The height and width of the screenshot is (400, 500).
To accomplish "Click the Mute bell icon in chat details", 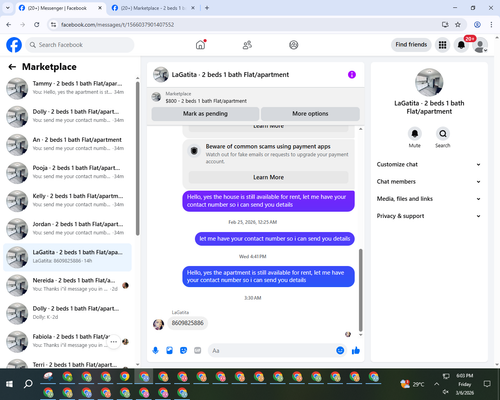I will (415, 134).
